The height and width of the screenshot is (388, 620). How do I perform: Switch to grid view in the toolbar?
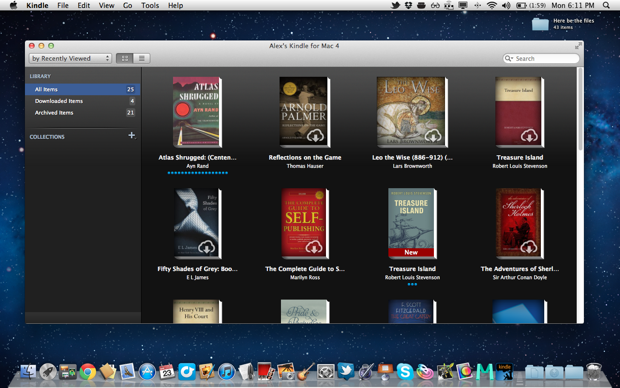pos(125,59)
